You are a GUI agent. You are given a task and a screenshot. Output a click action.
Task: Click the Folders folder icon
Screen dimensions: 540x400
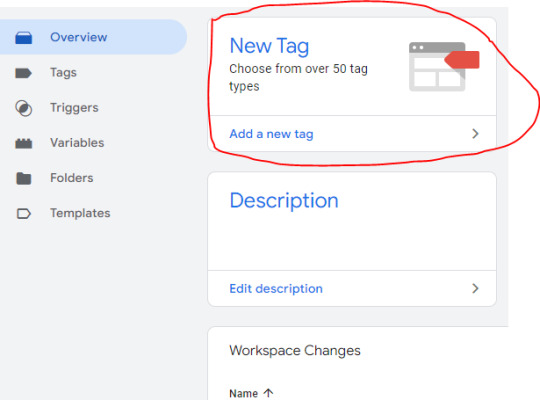click(23, 178)
